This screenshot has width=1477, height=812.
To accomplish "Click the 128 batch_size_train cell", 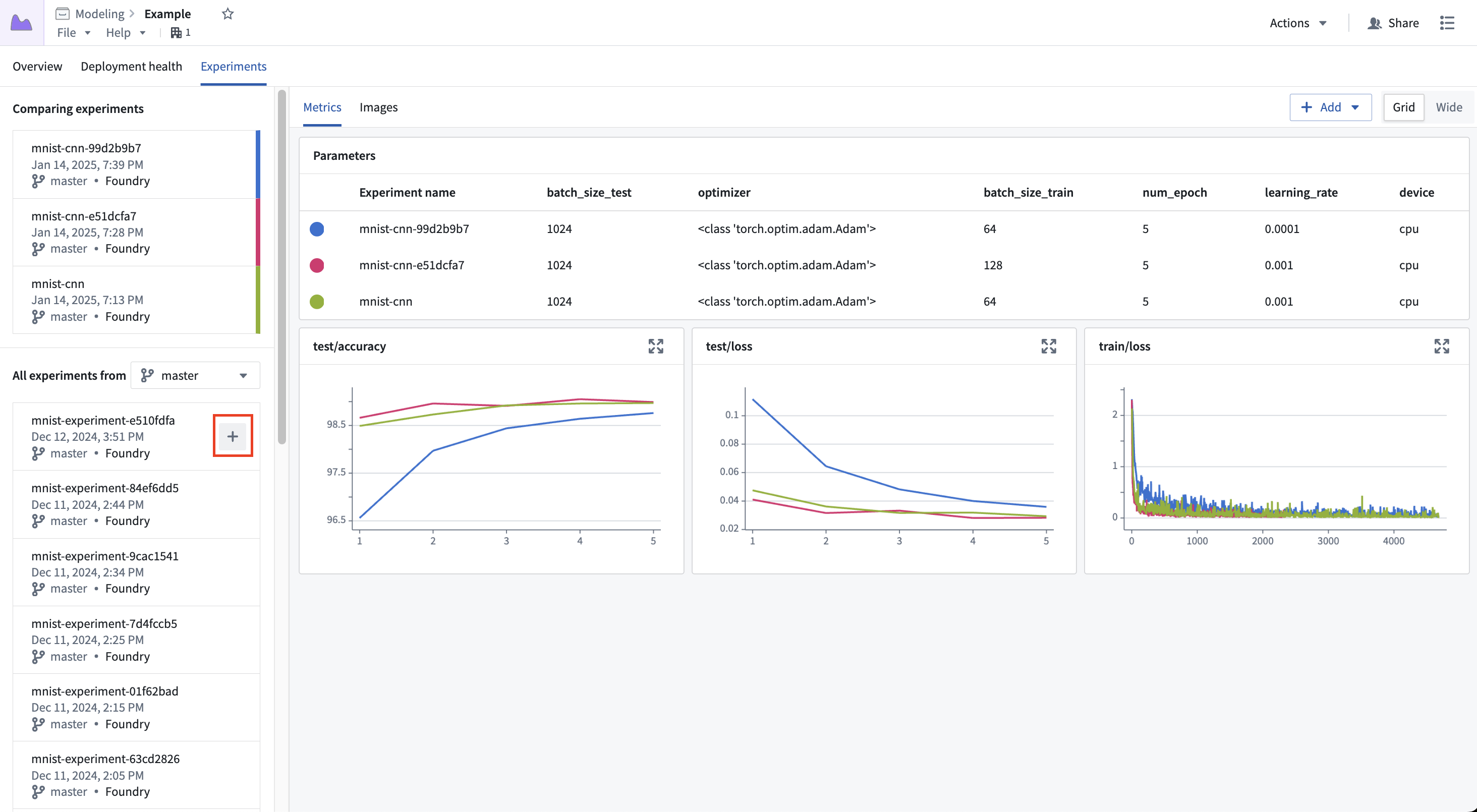I will click(993, 265).
